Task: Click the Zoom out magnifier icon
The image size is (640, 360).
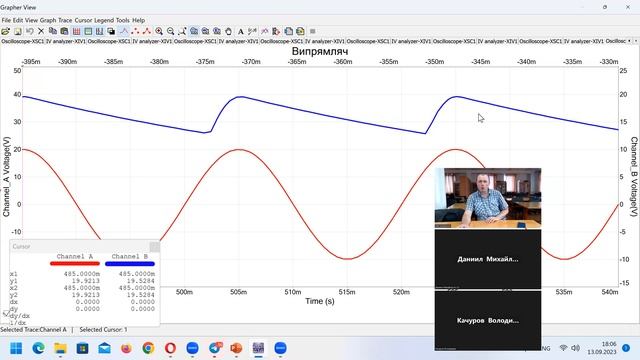Action: click(171, 31)
